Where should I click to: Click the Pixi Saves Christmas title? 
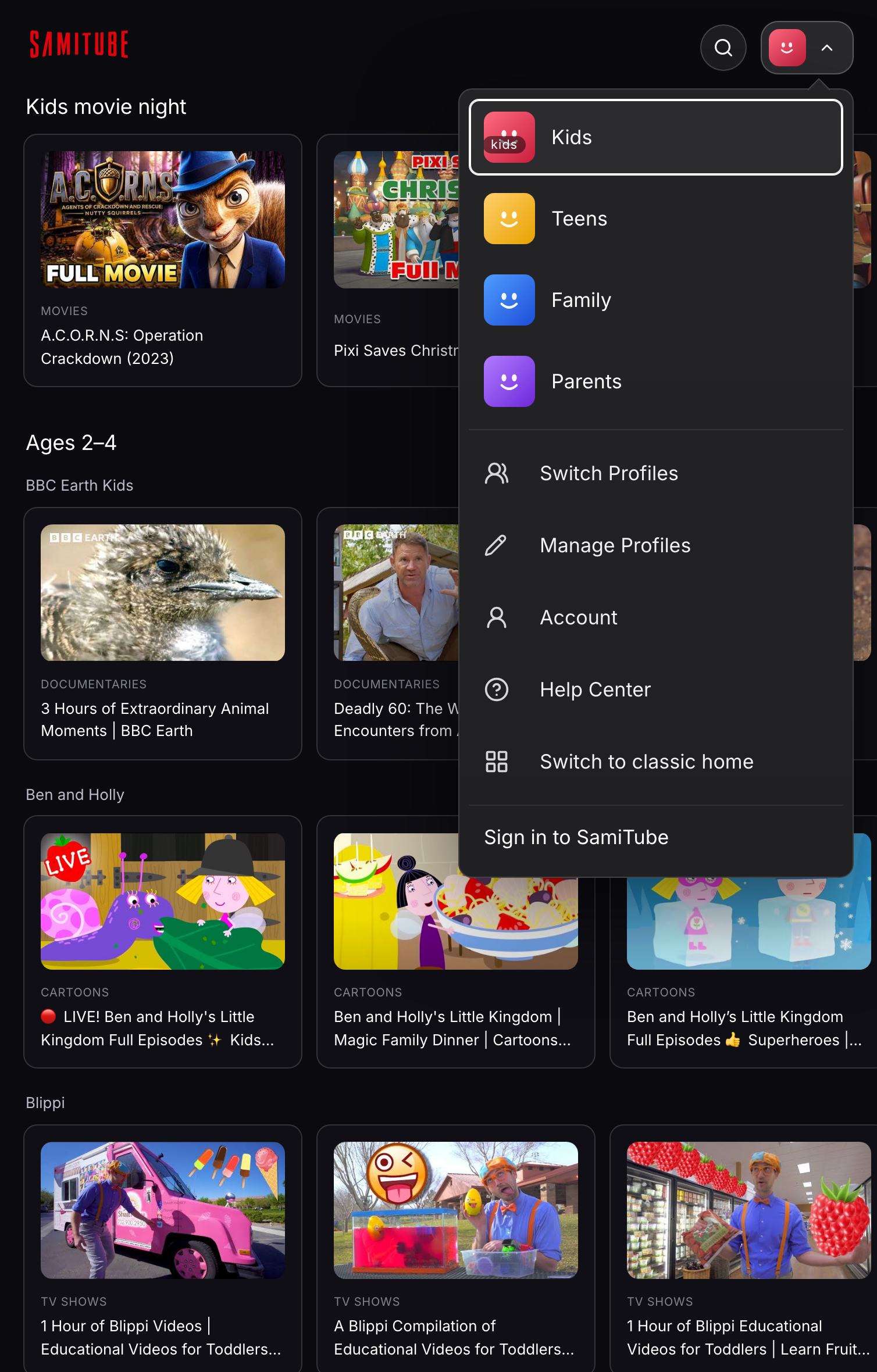click(x=396, y=351)
